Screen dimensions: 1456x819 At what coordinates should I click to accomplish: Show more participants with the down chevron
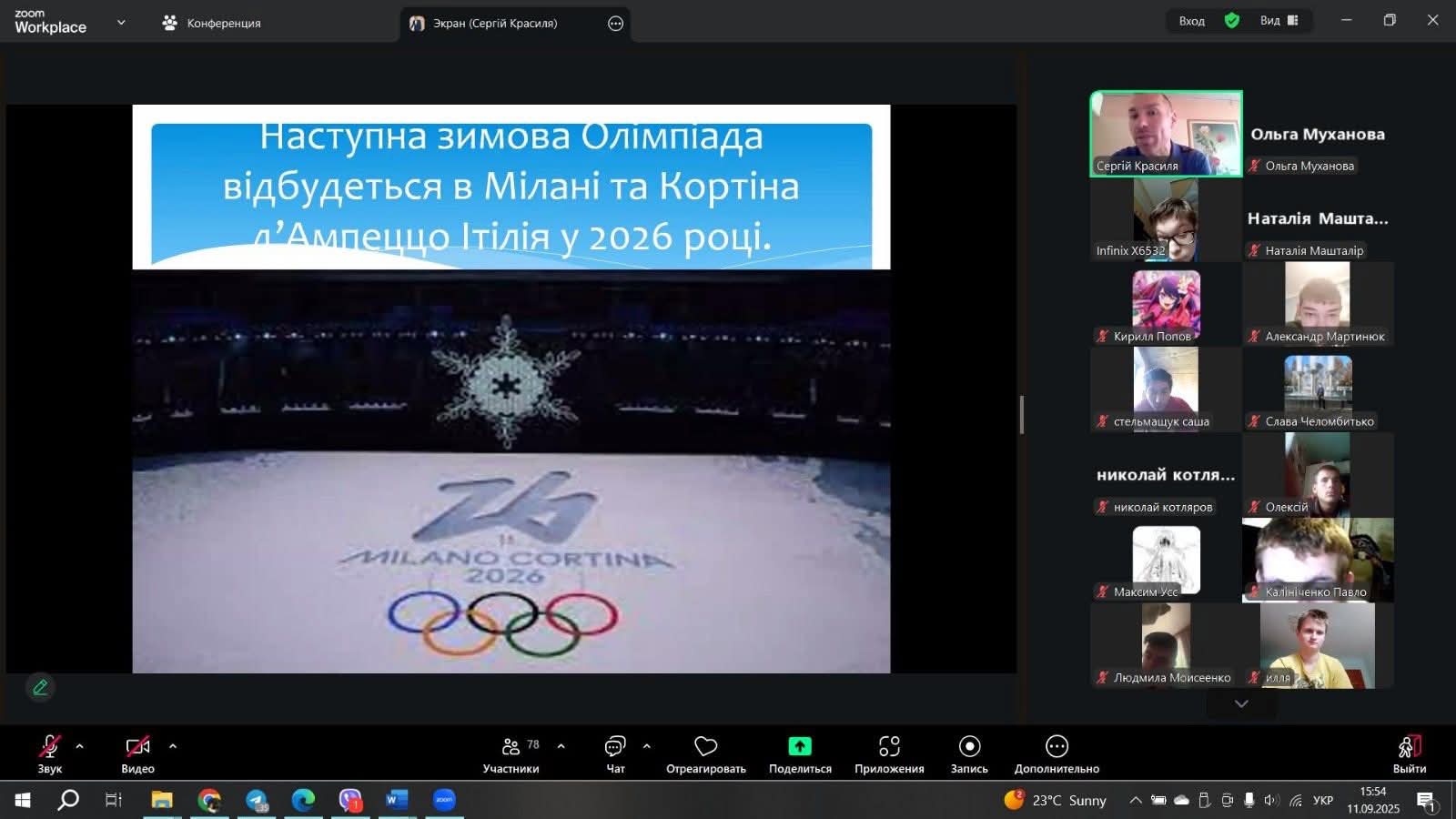click(1241, 703)
